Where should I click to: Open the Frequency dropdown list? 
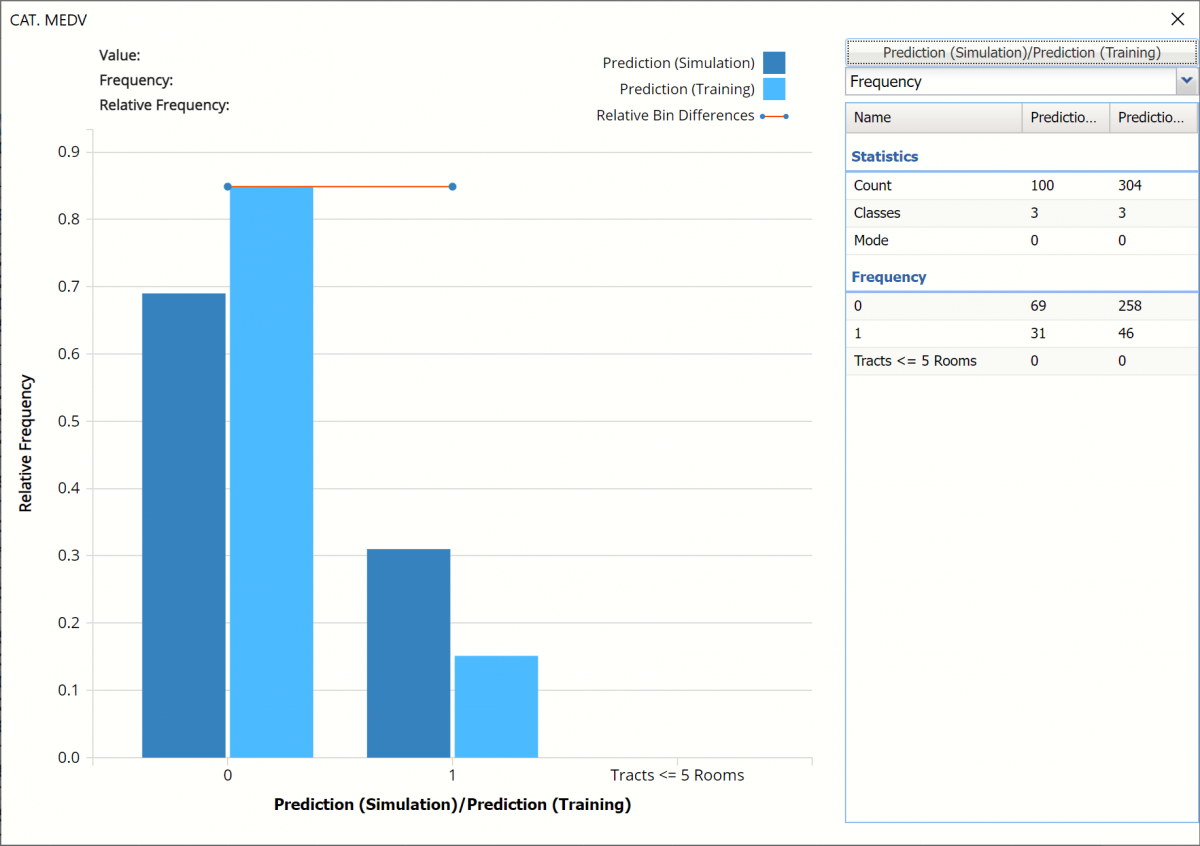click(1186, 81)
